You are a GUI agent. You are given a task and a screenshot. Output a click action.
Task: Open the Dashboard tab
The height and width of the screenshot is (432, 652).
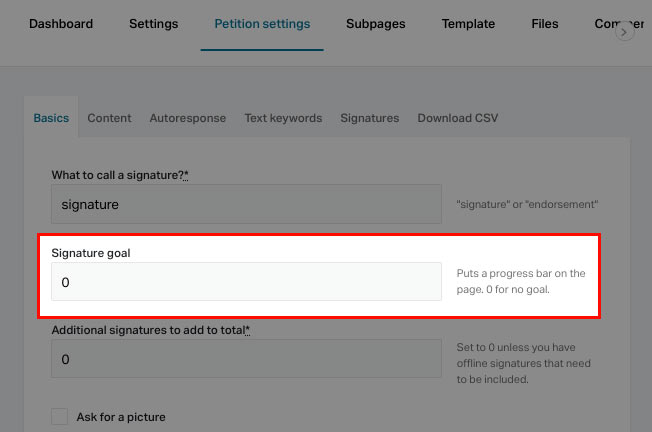coord(61,24)
